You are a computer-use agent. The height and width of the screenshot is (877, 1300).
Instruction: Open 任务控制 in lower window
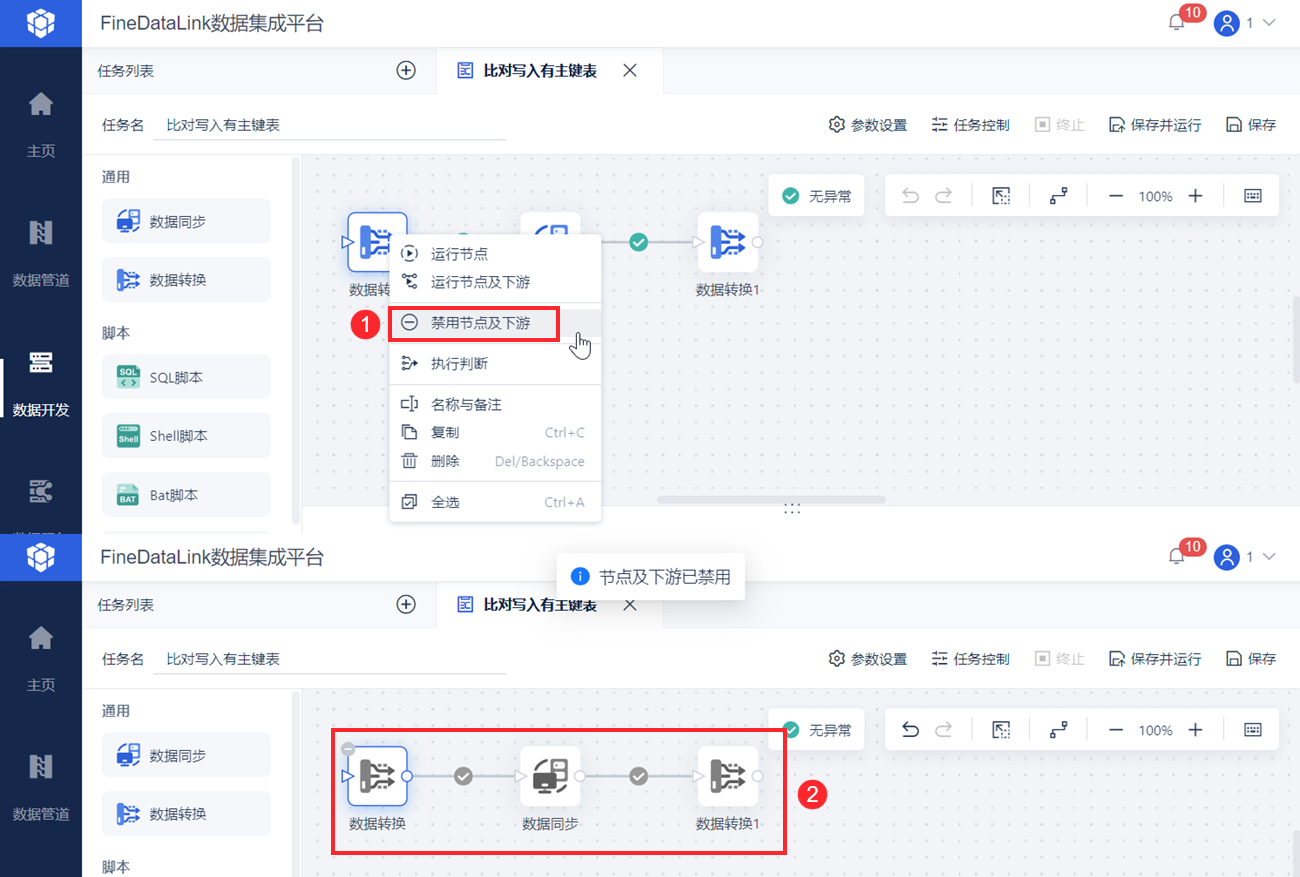click(970, 659)
